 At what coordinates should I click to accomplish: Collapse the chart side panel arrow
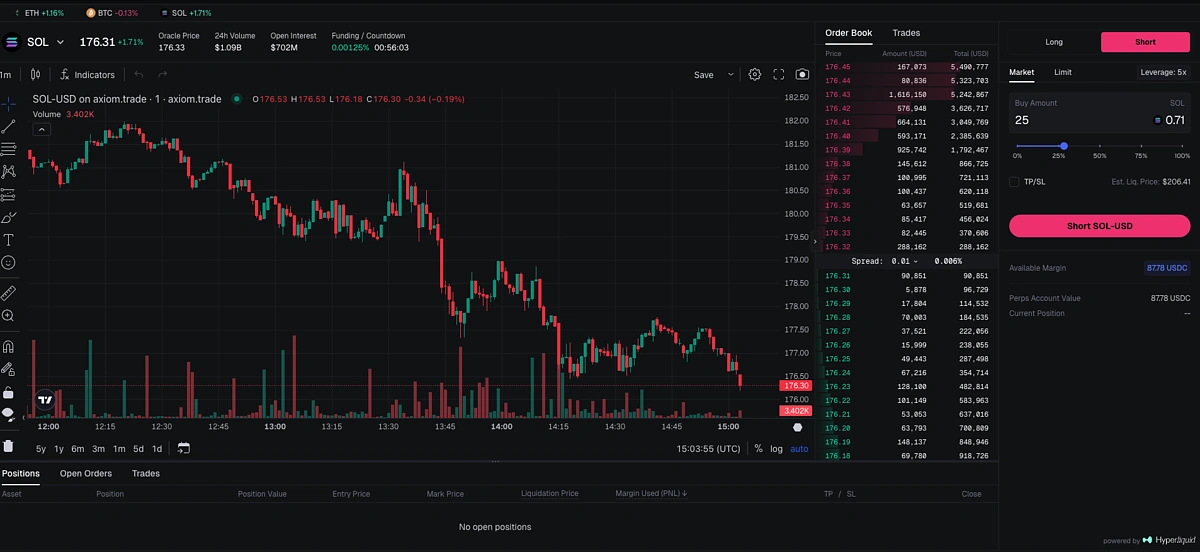[x=816, y=242]
